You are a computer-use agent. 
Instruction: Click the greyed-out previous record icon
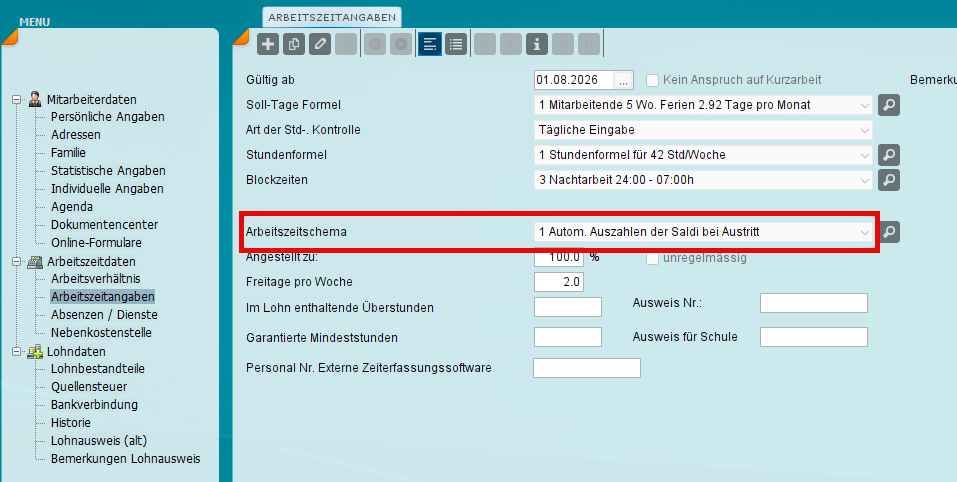[x=511, y=45]
